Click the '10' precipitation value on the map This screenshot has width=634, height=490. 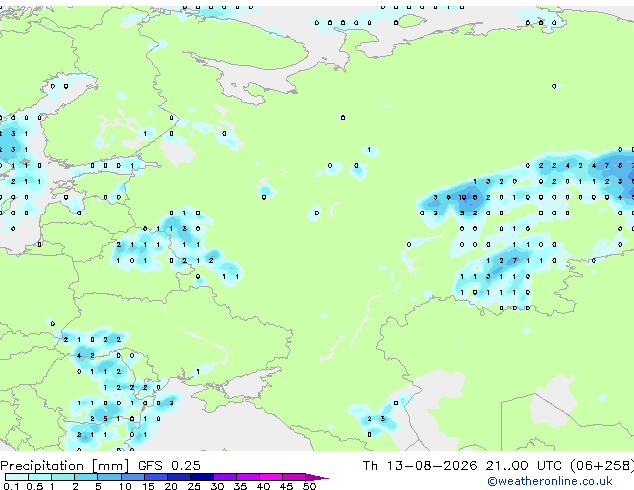pos(462,197)
